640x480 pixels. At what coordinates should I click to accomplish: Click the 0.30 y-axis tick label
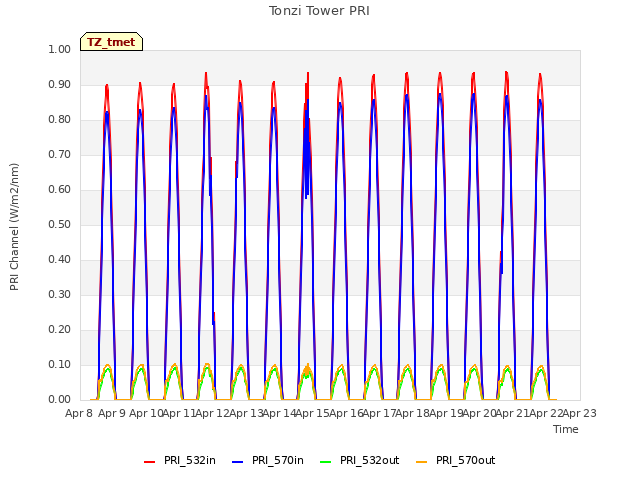point(60,295)
